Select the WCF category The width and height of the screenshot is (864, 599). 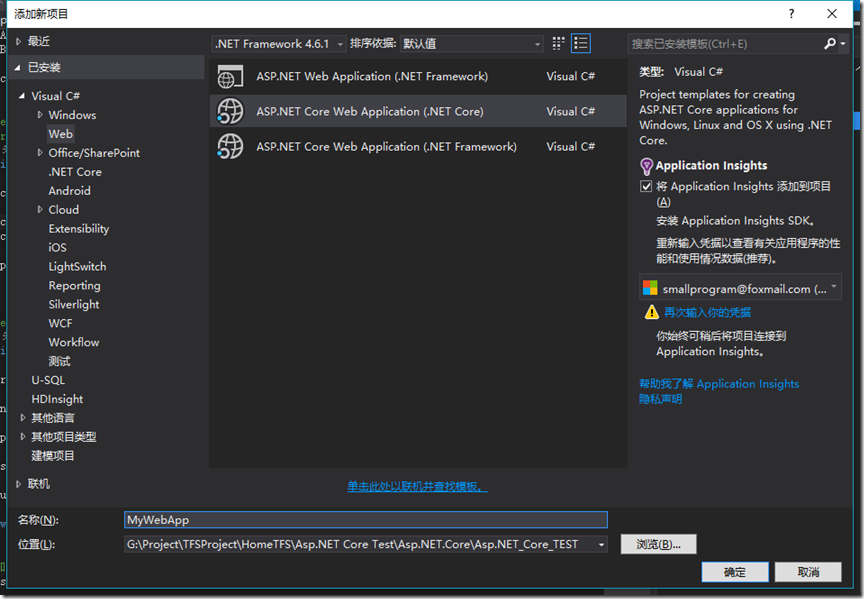point(60,323)
